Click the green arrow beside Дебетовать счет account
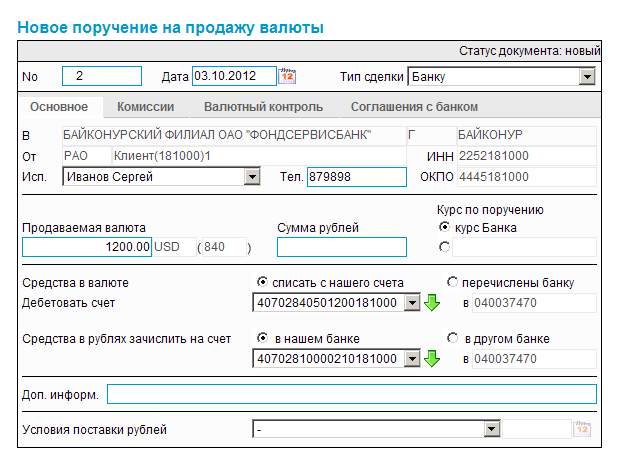Viewport: 618px width, 468px height. point(432,303)
